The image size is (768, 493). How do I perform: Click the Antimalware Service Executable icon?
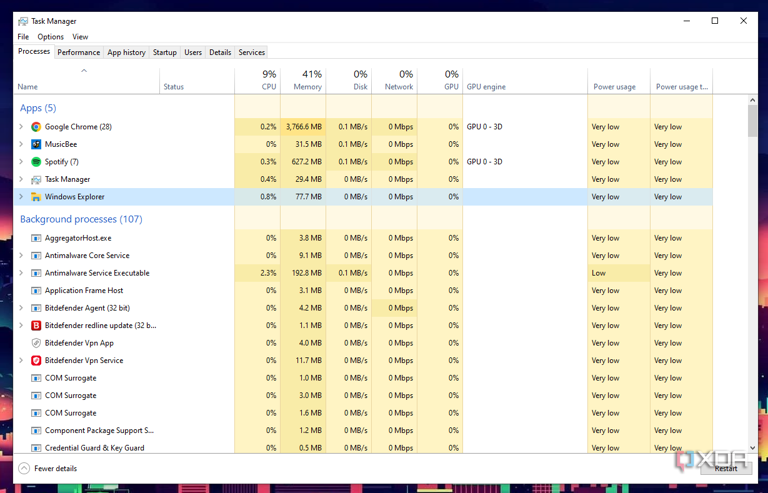[36, 273]
